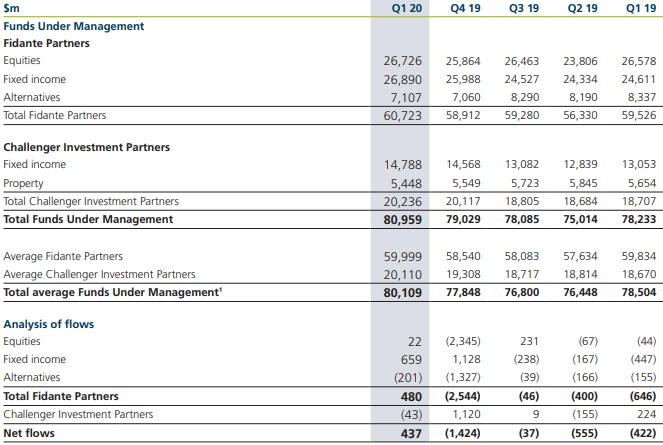663x445 pixels.
Task: Click Total Funds value 75,014
Action: tap(580, 220)
